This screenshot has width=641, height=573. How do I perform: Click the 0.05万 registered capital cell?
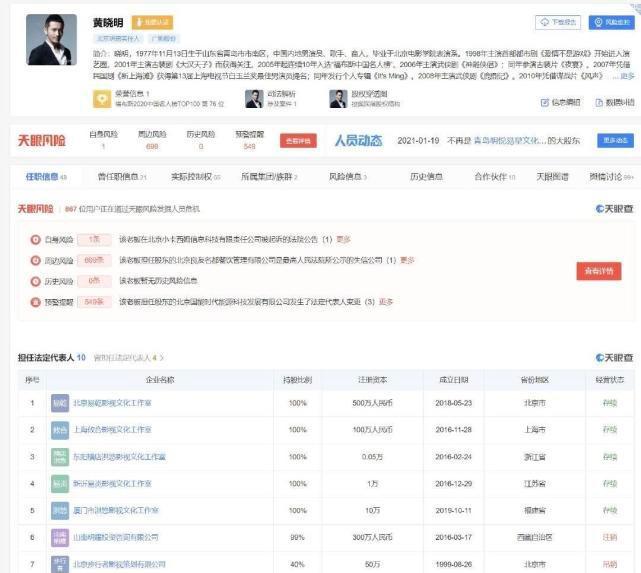pos(372,457)
